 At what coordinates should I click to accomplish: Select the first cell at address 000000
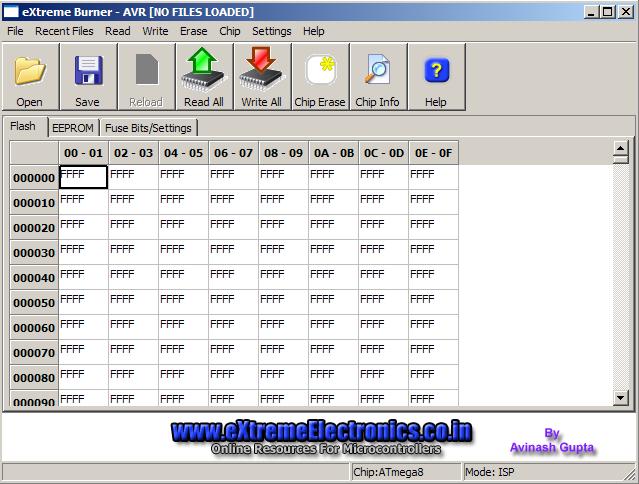tap(84, 177)
